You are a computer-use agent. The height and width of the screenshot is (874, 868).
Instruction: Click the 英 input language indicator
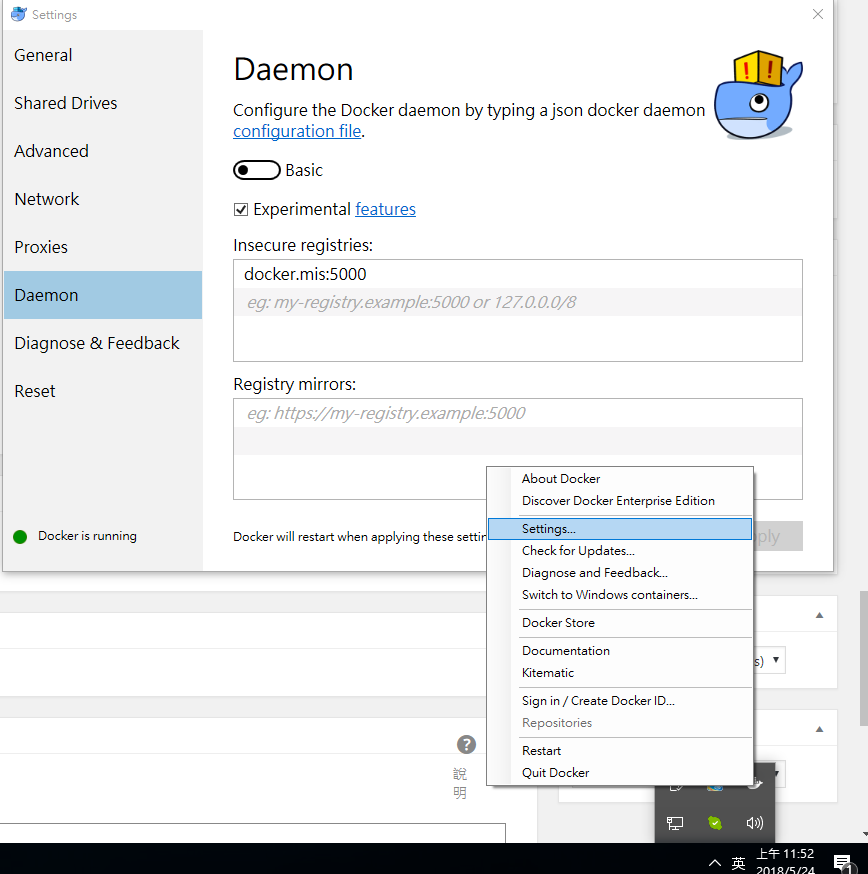tap(738, 863)
